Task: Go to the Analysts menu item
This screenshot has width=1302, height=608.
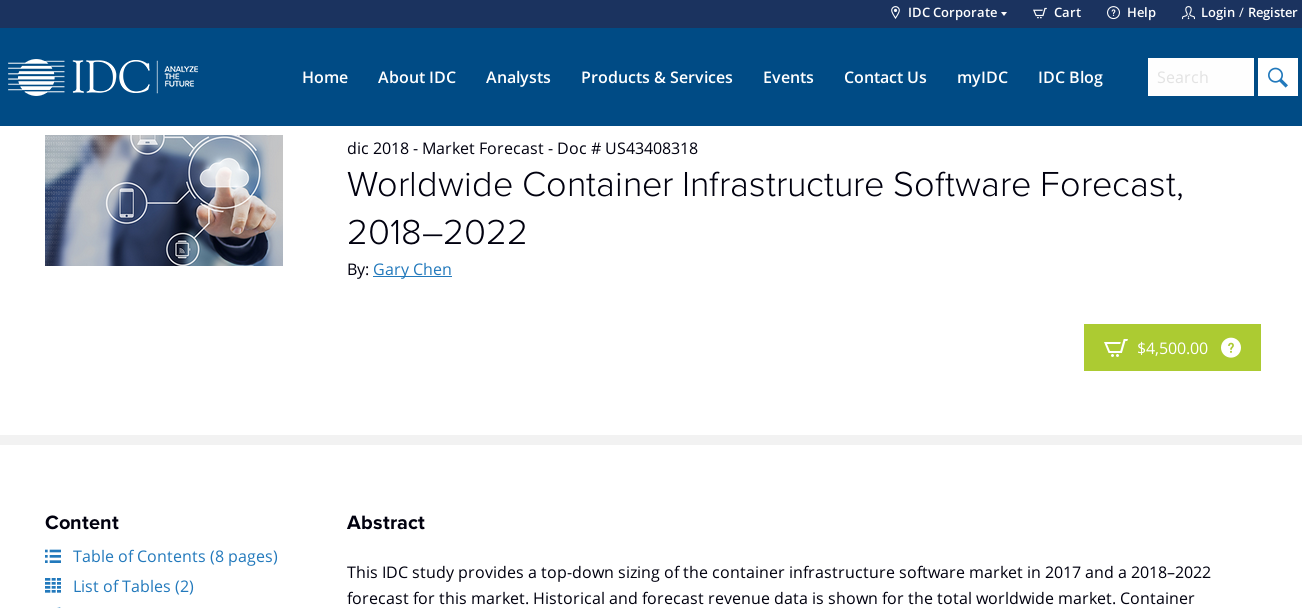Action: tap(518, 77)
